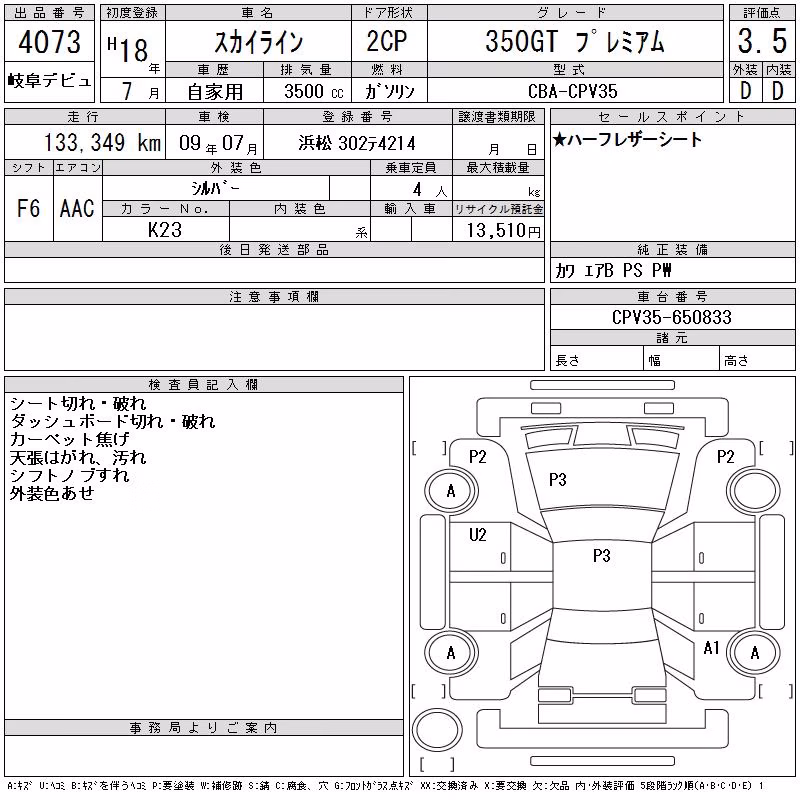
Task: Click the ハーフレザーシート sales point text
Action: coord(628,139)
